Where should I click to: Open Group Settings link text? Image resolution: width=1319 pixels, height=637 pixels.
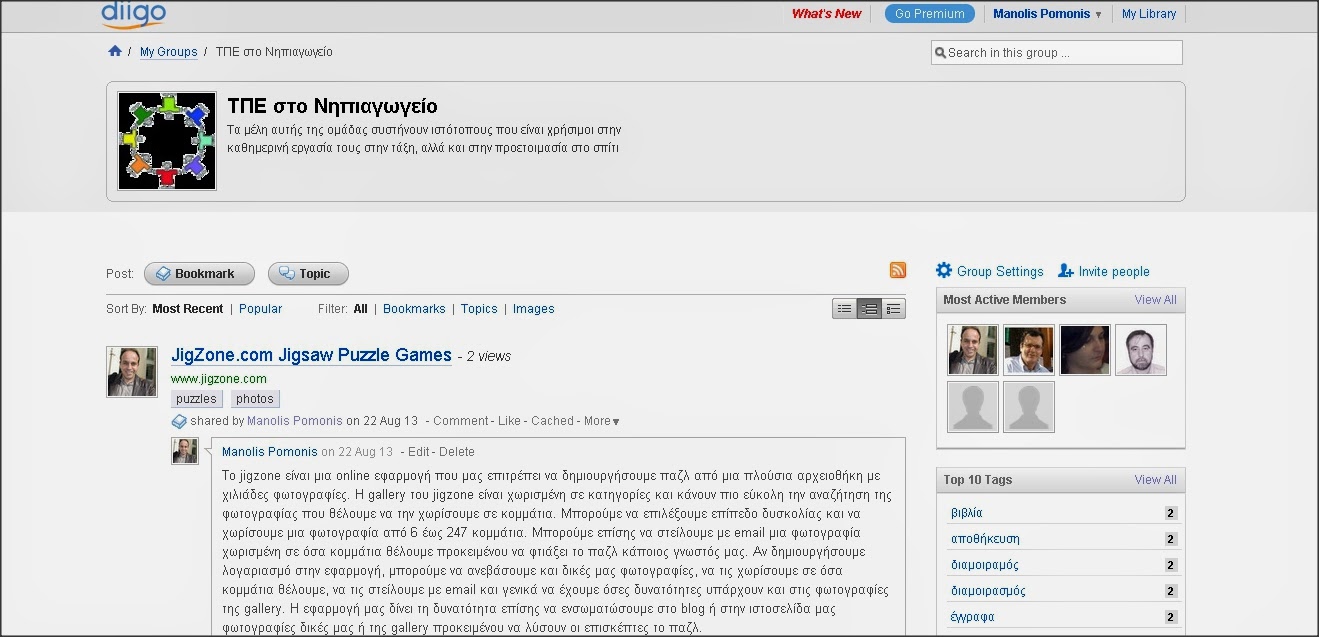pos(1000,271)
